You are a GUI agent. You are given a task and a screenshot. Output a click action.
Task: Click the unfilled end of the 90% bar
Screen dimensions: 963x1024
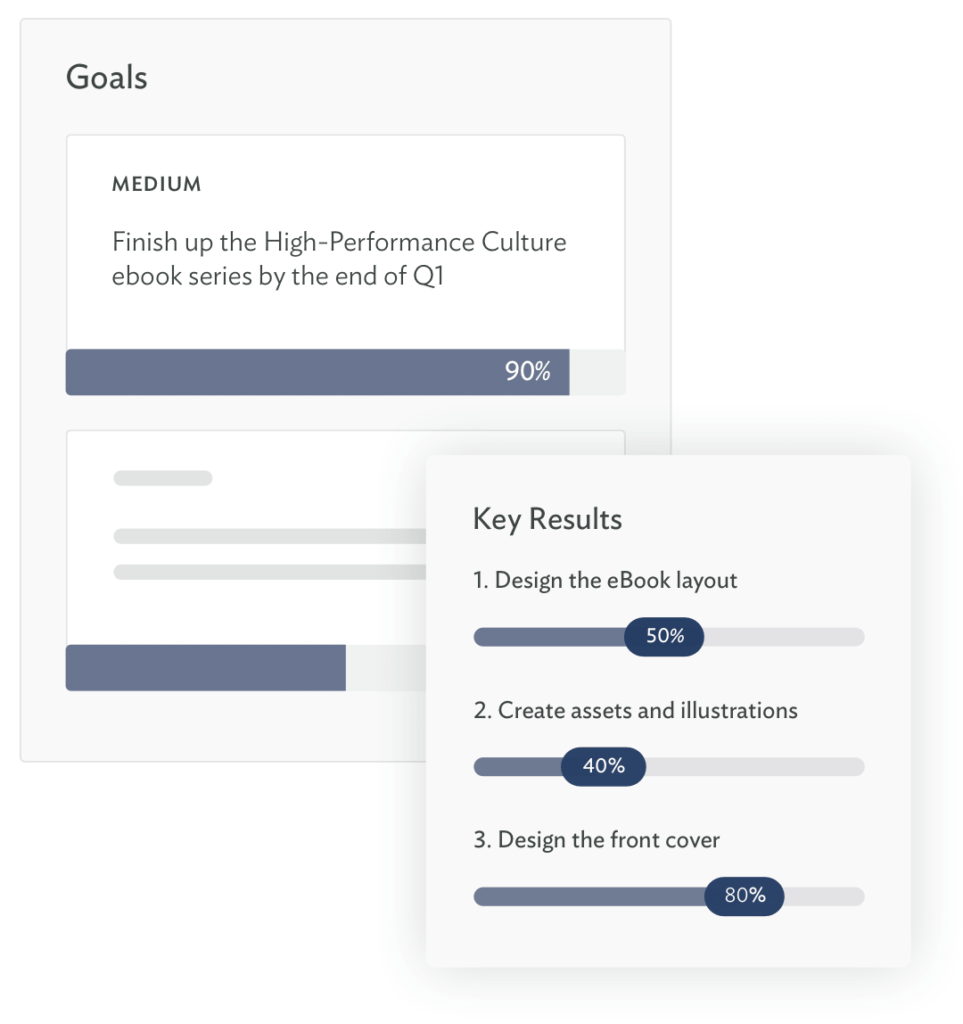click(597, 372)
